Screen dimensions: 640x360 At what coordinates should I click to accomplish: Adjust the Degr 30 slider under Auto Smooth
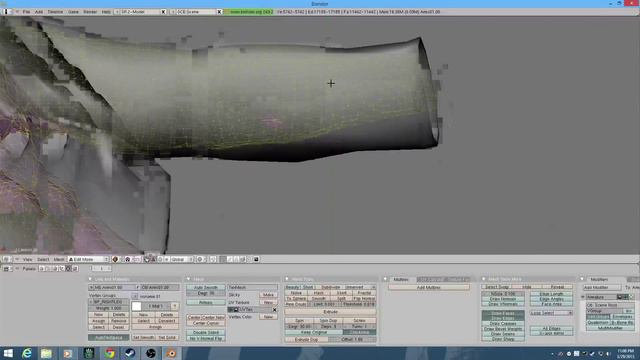[206, 293]
